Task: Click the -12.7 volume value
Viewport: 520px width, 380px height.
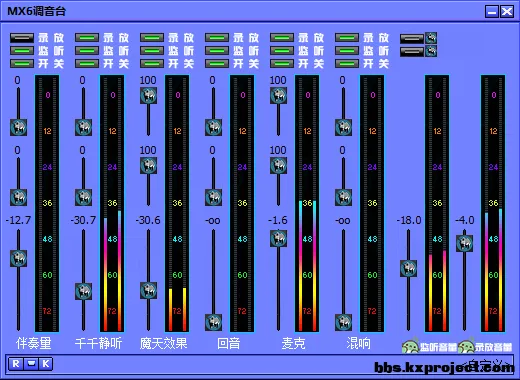Action: (18, 220)
